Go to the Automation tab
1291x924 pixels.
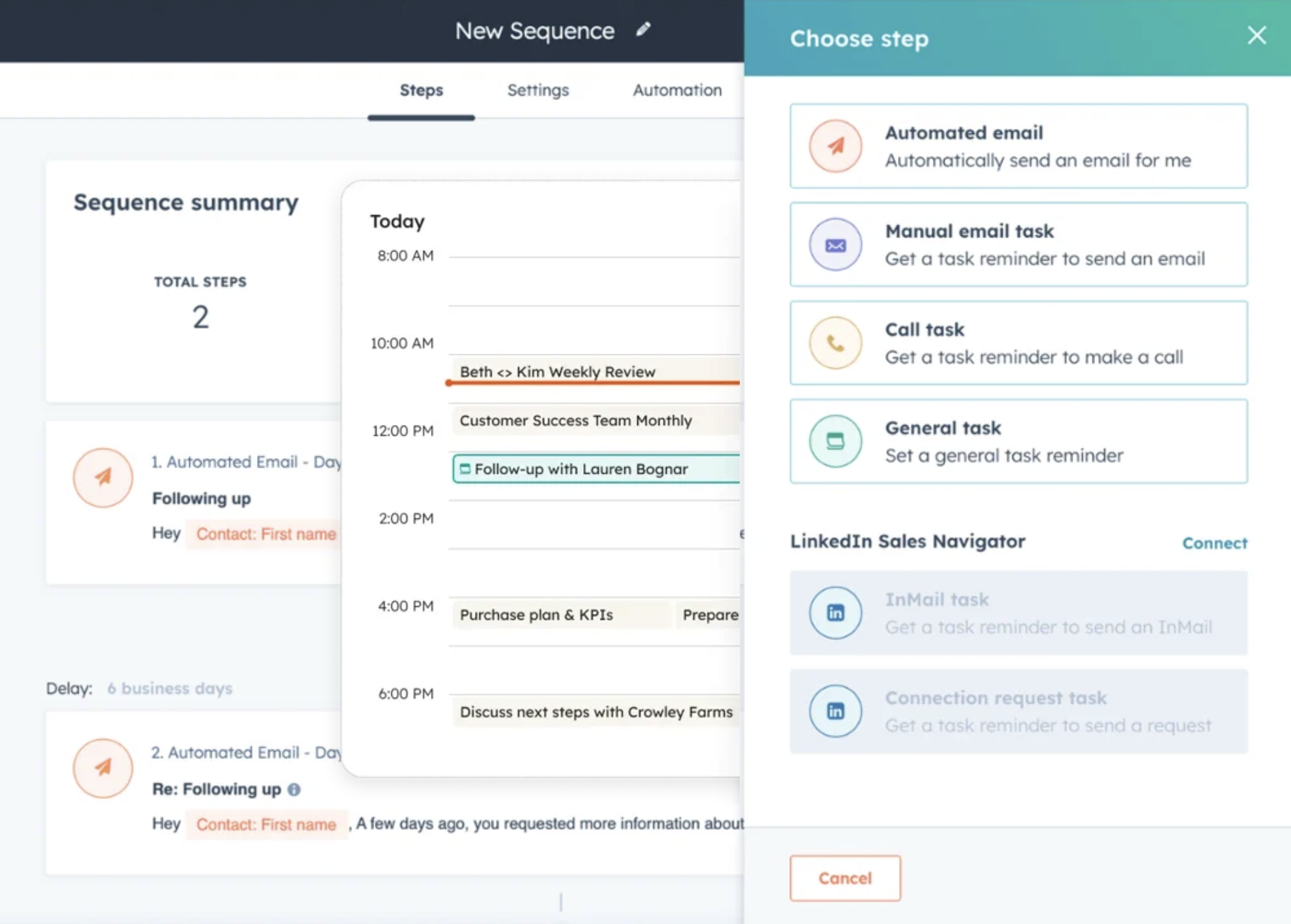pyautogui.click(x=676, y=91)
